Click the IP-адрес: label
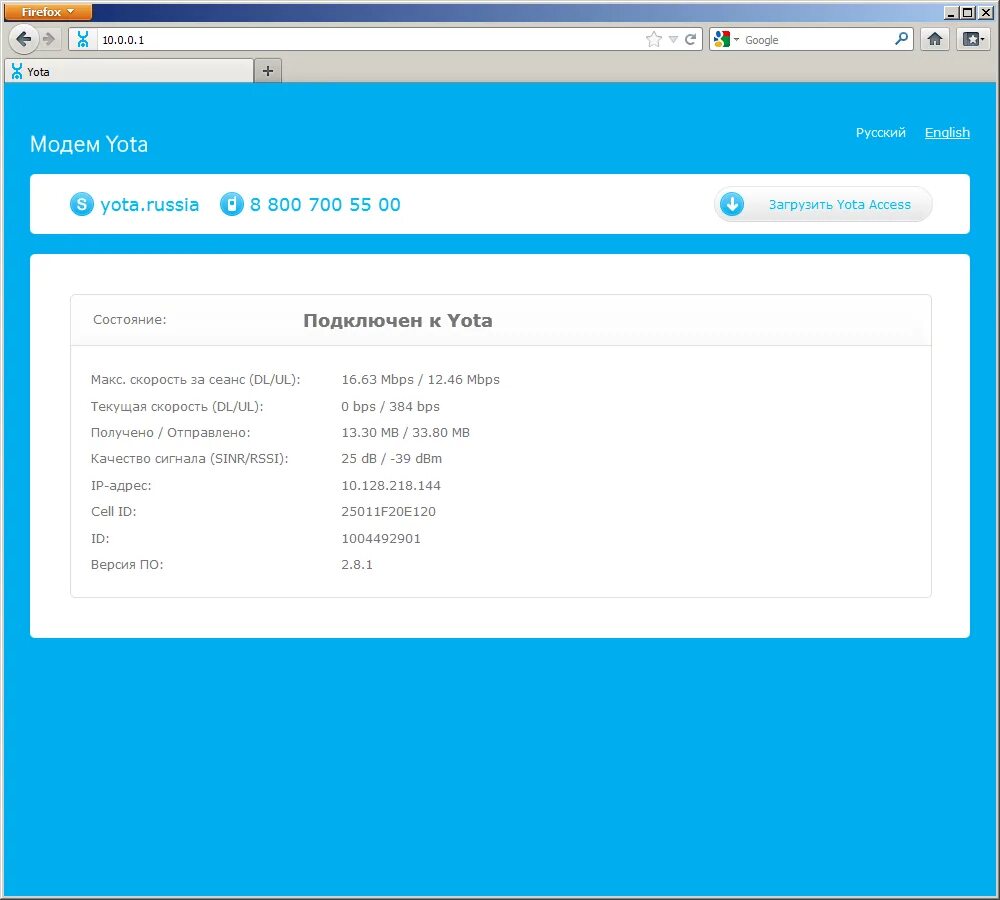This screenshot has width=1000, height=900. pyautogui.click(x=121, y=485)
